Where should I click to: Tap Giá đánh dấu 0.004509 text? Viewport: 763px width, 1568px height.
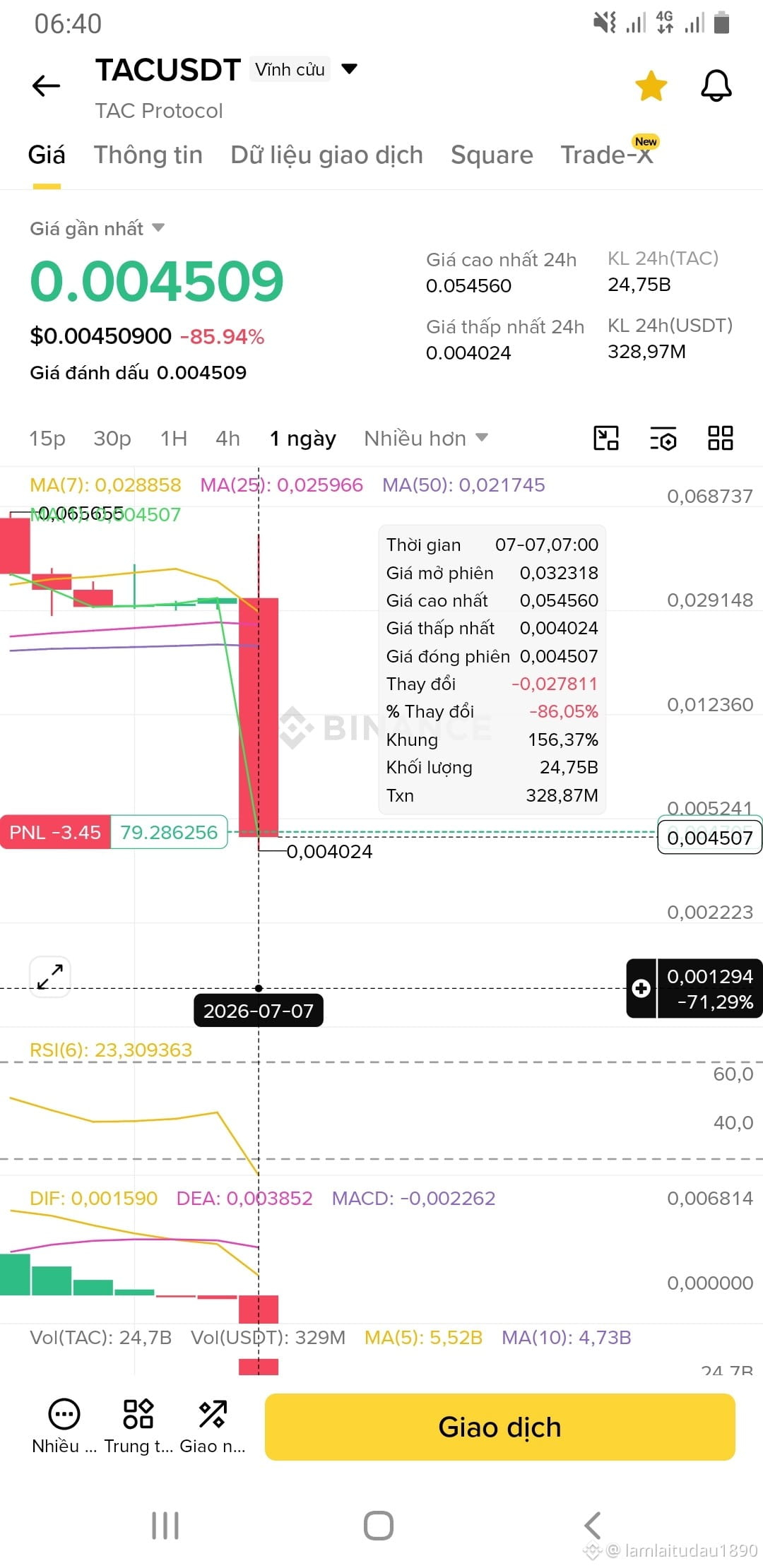click(138, 372)
